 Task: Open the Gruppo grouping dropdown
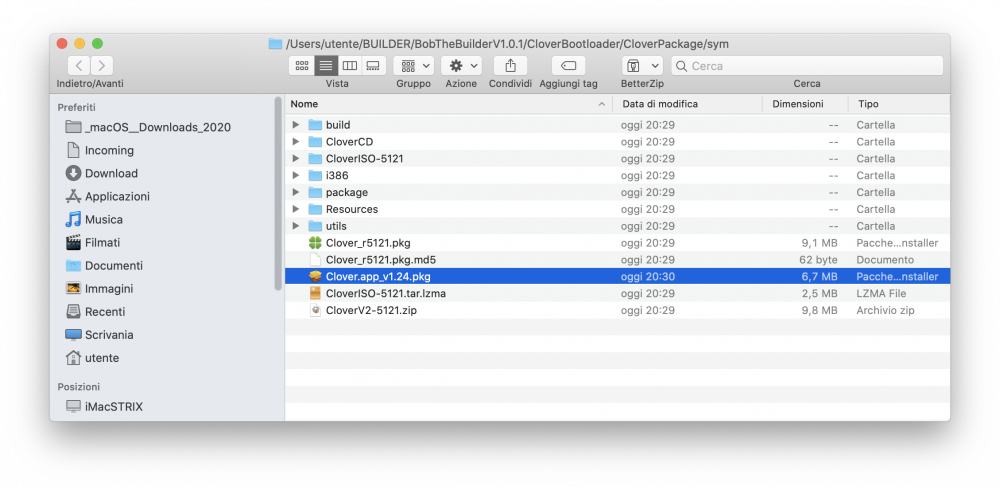click(x=413, y=66)
